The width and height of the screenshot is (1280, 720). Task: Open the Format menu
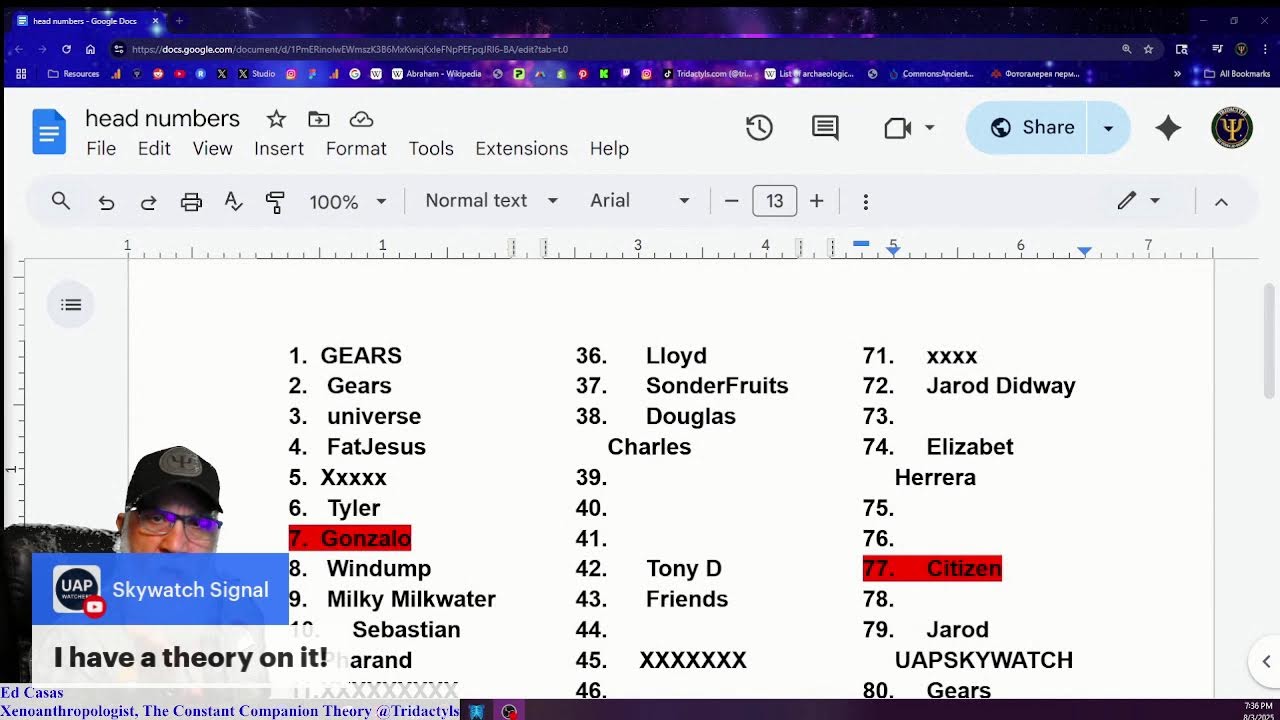tap(356, 148)
